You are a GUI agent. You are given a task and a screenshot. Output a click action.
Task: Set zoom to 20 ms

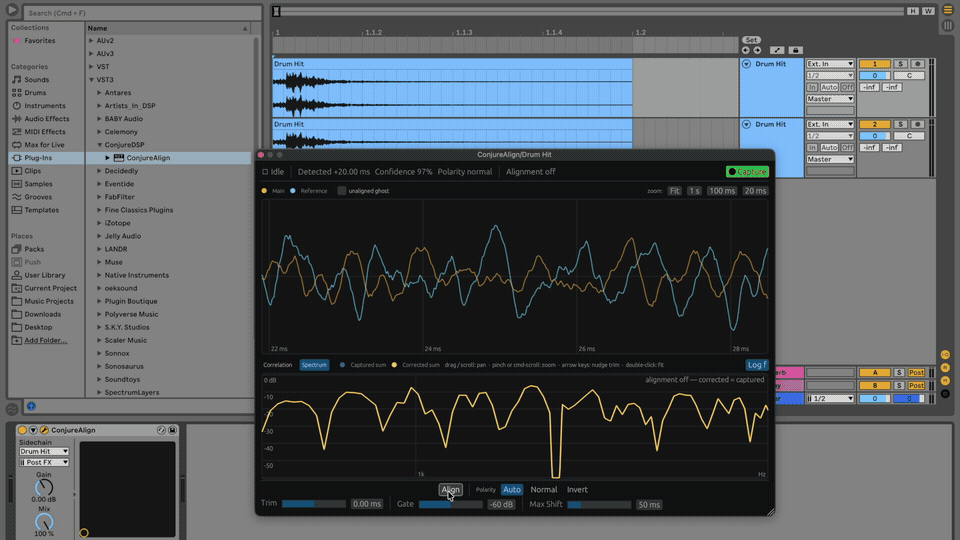(755, 191)
